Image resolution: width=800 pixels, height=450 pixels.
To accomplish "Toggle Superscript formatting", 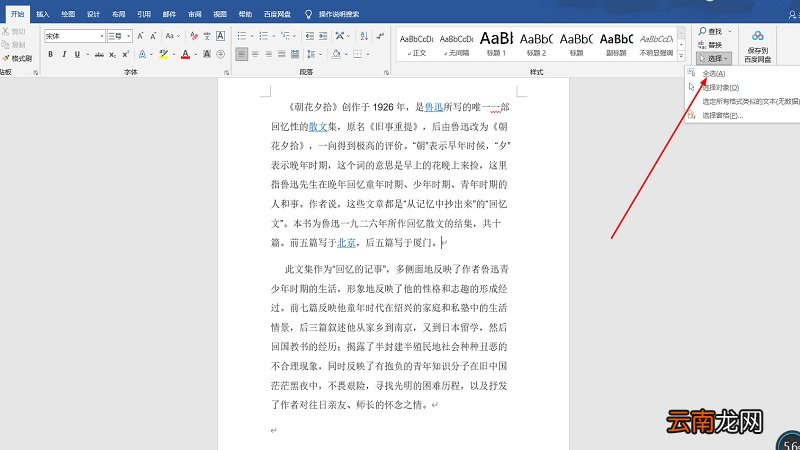I will point(125,54).
